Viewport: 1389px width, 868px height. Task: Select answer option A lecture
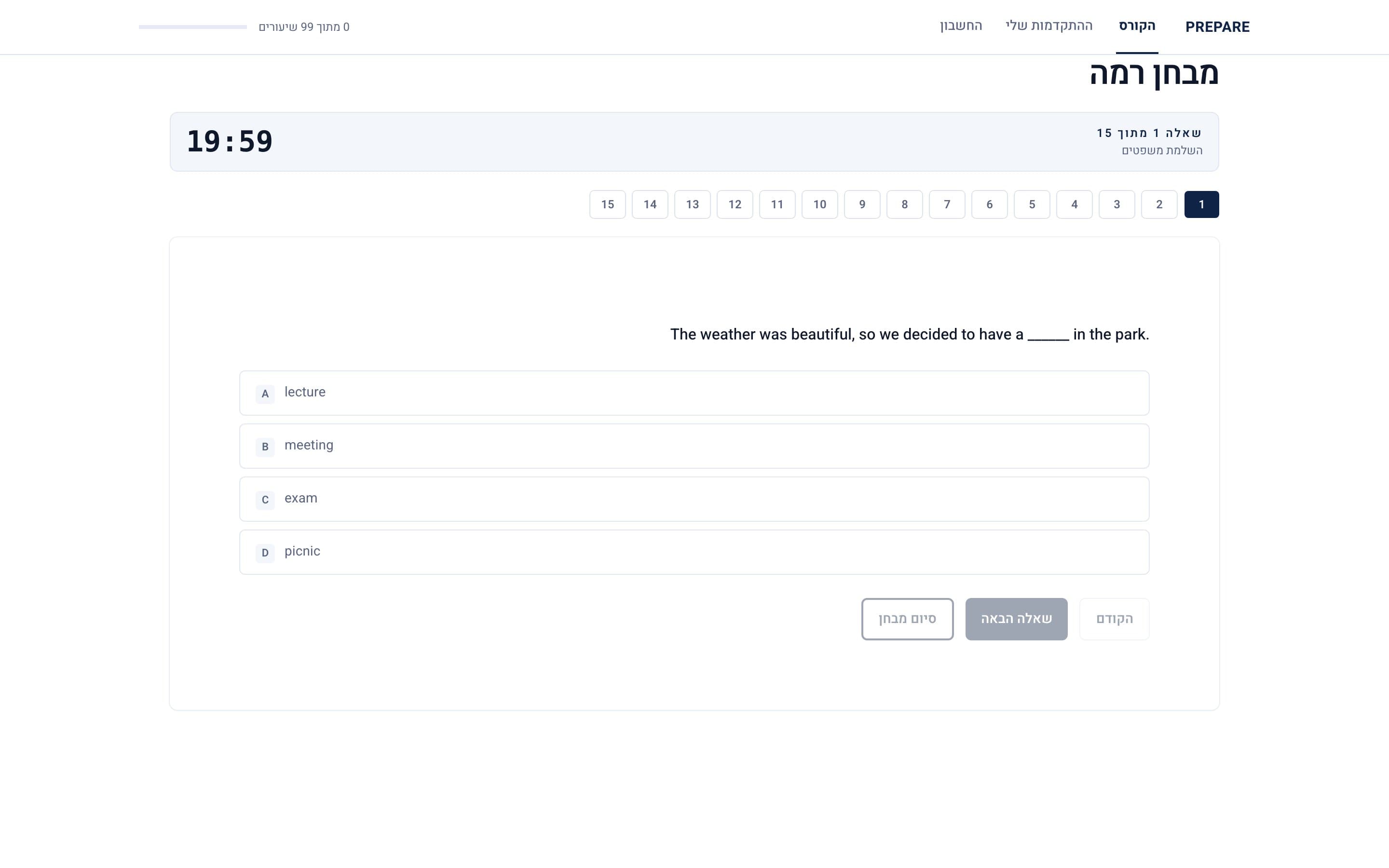click(x=694, y=393)
